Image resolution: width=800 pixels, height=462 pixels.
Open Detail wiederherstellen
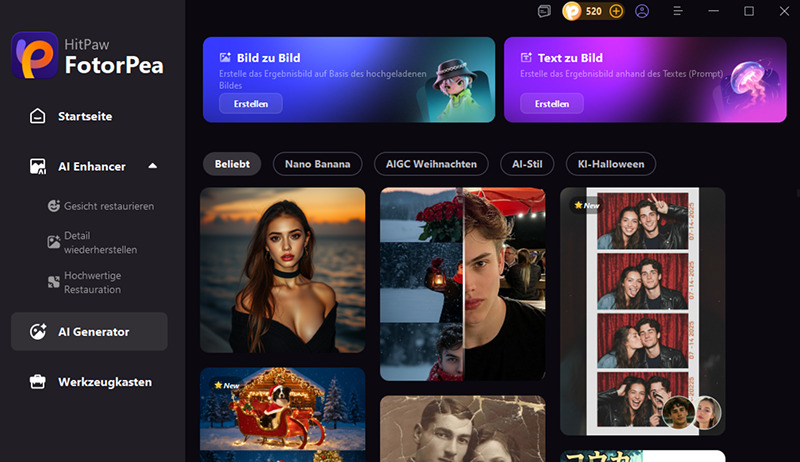(100, 241)
